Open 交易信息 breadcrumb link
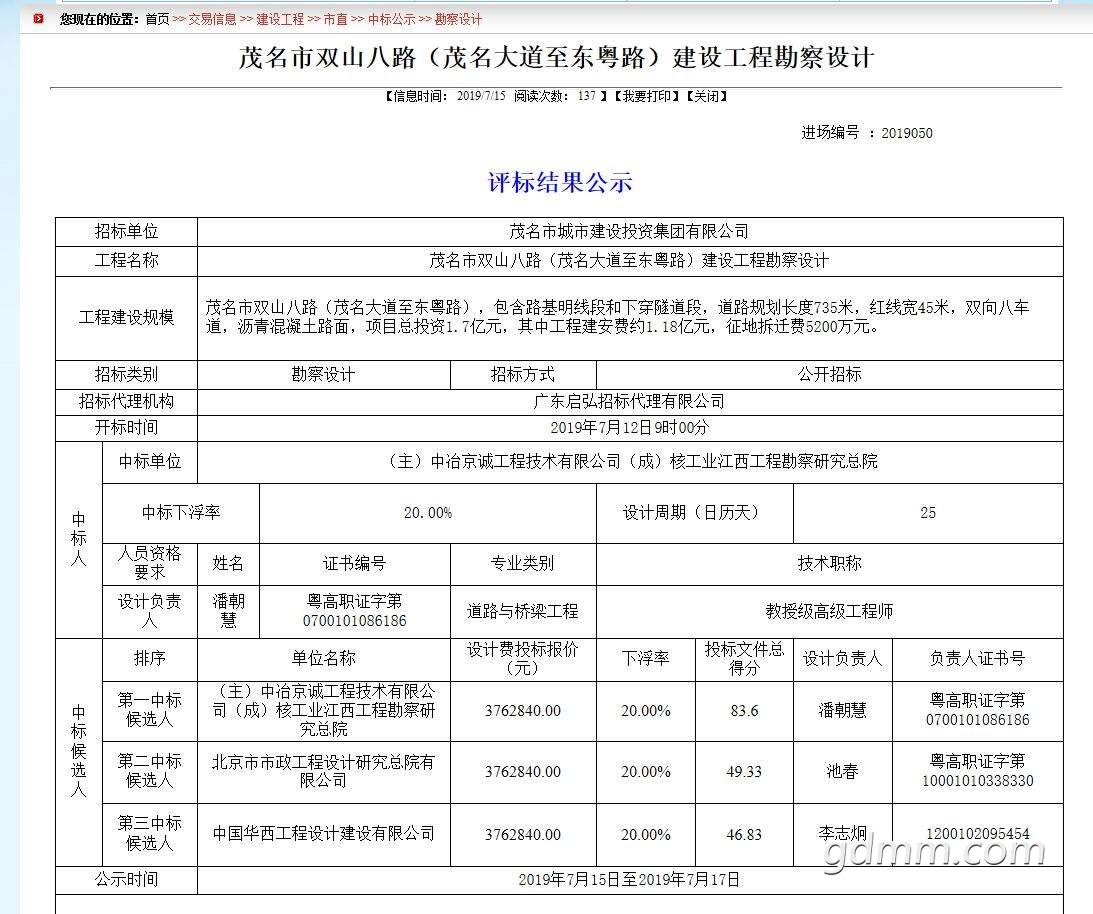This screenshot has height=914, width=1093. point(212,20)
